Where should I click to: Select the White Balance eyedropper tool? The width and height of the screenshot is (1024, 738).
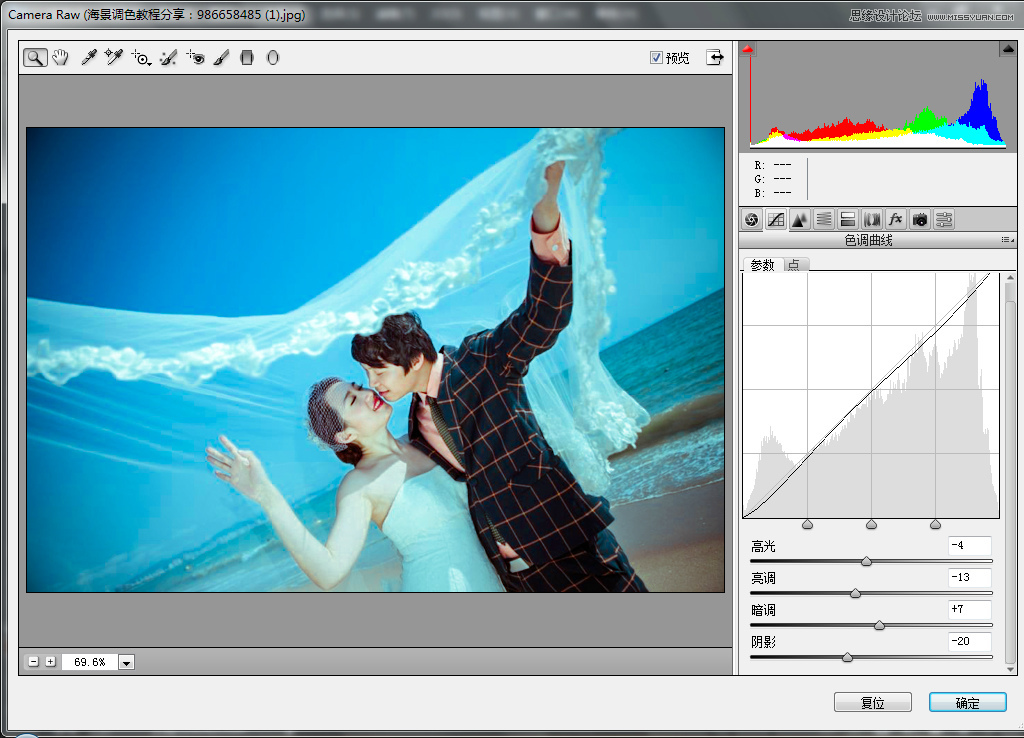click(88, 58)
